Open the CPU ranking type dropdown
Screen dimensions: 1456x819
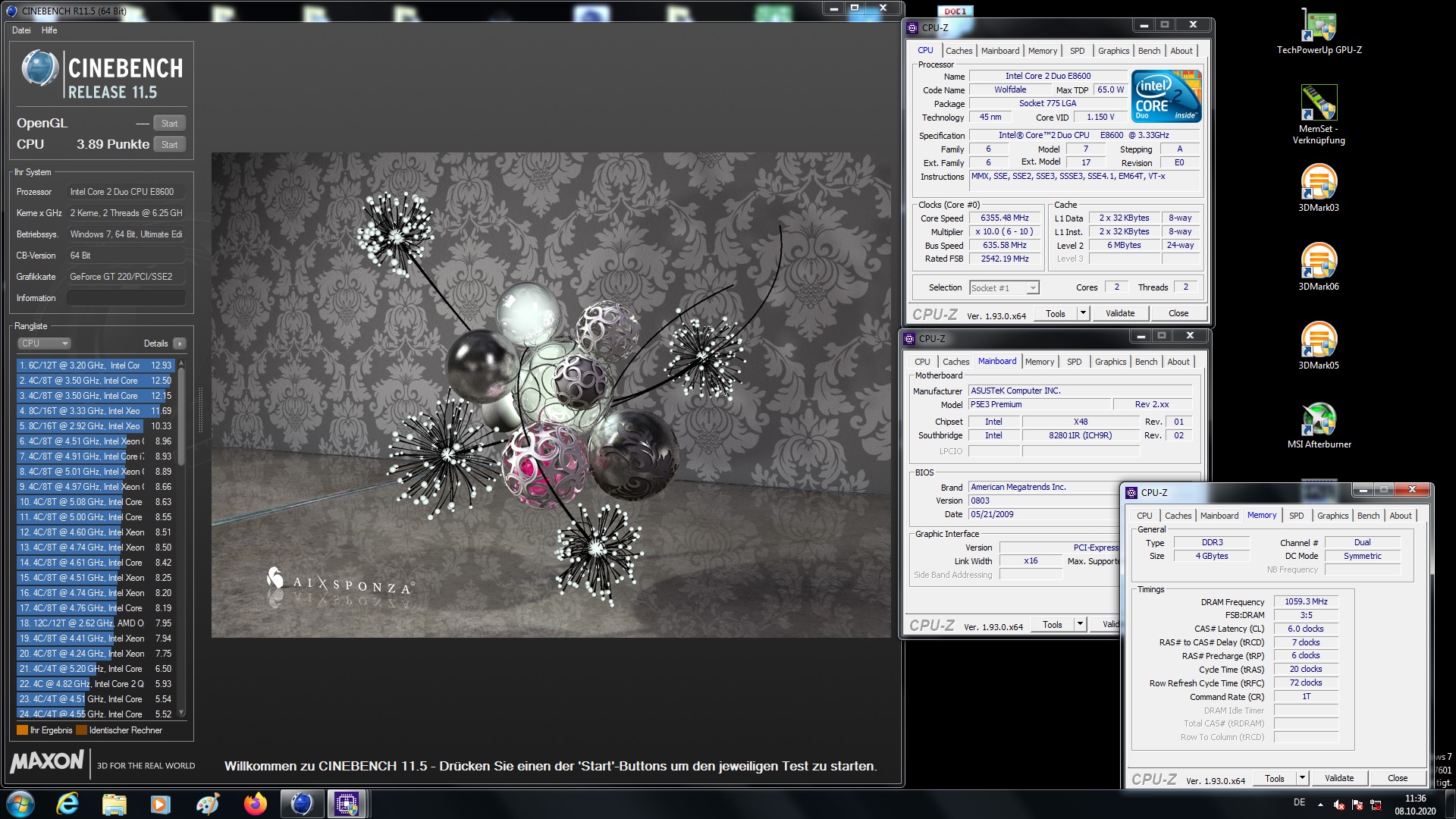[44, 344]
